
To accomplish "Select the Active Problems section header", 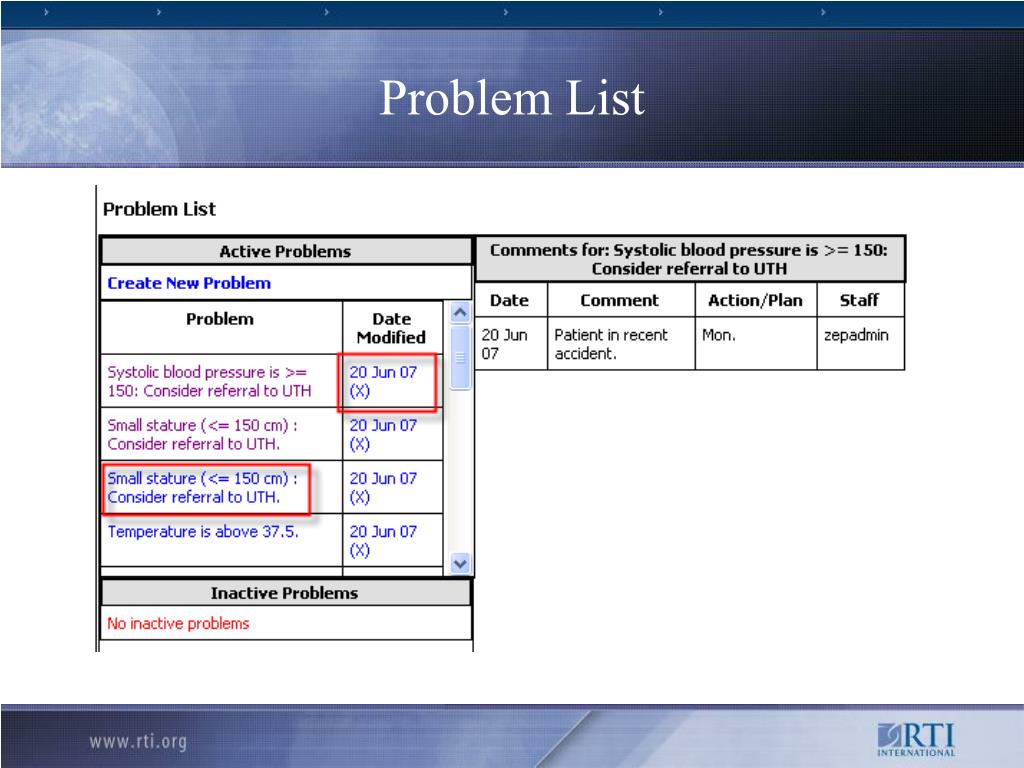I will tap(285, 251).
